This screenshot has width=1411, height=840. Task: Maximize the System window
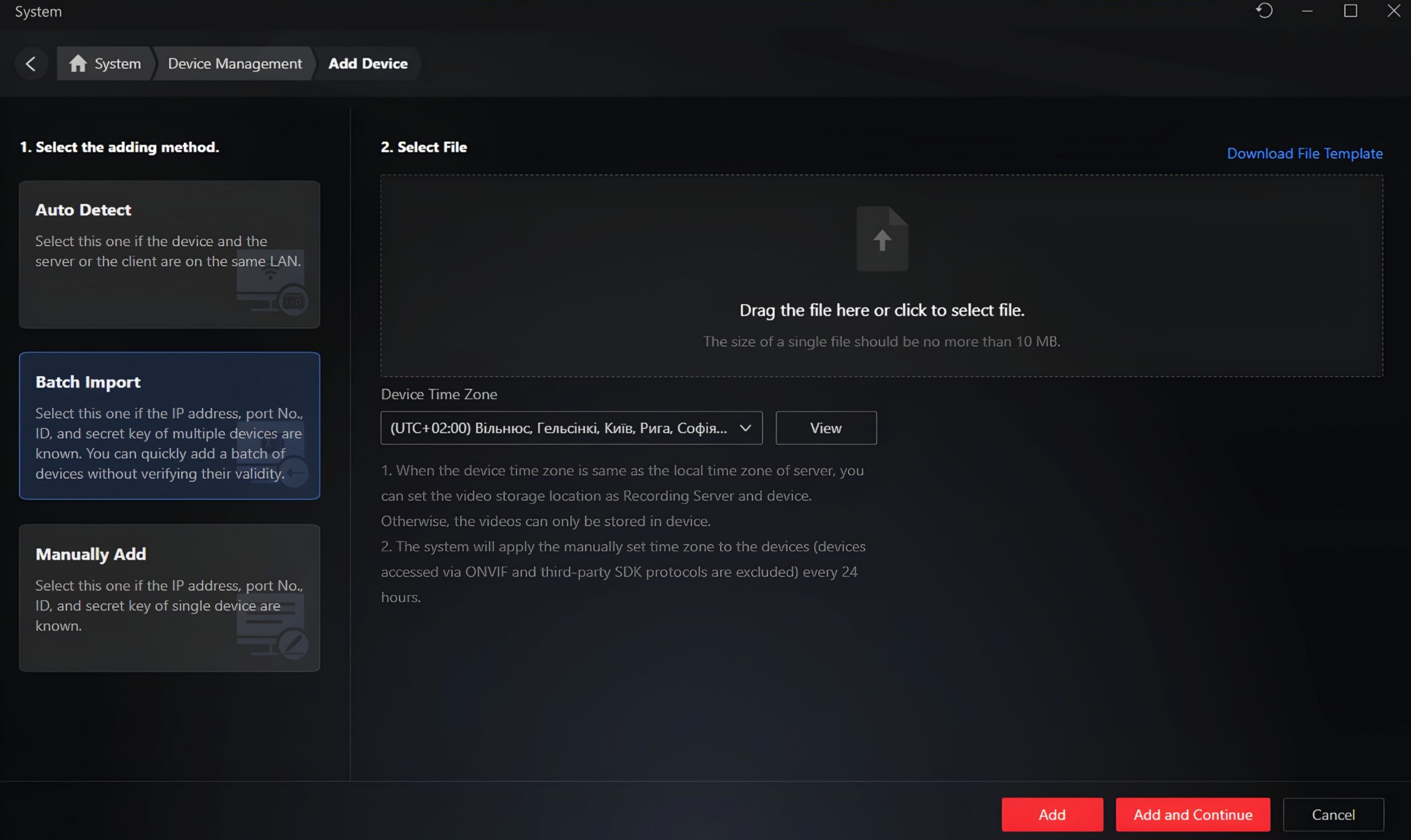click(x=1350, y=11)
